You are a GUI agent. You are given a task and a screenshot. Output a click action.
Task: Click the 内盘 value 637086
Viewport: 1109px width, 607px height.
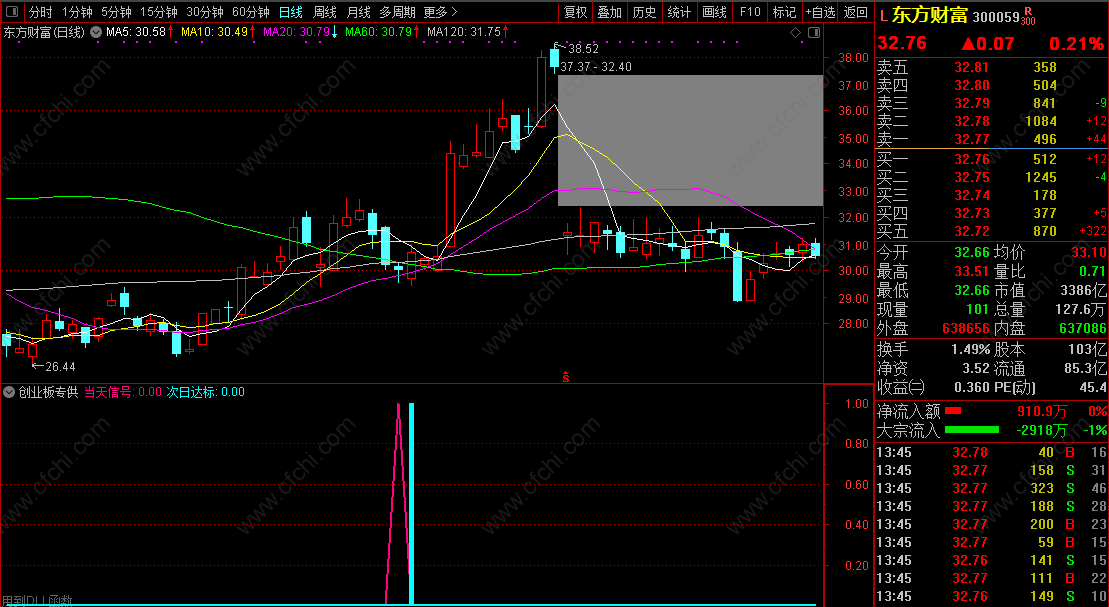point(1083,329)
